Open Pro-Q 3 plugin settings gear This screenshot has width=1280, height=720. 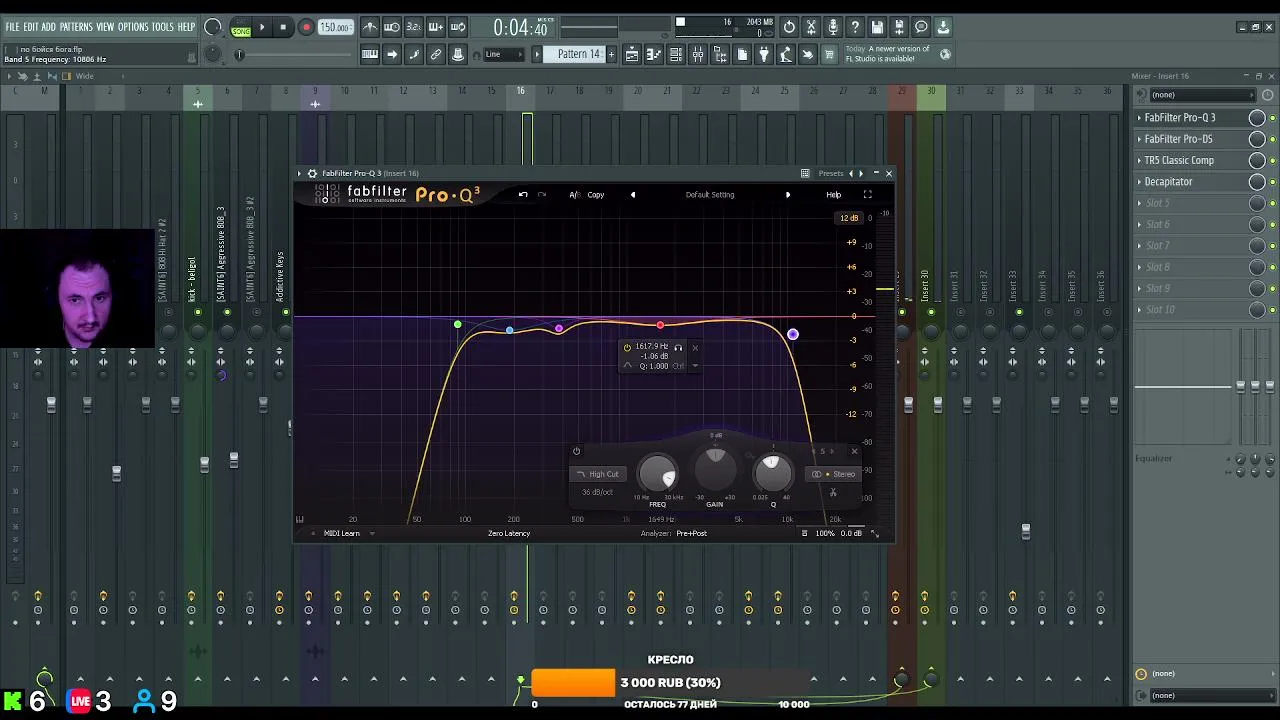click(x=312, y=173)
